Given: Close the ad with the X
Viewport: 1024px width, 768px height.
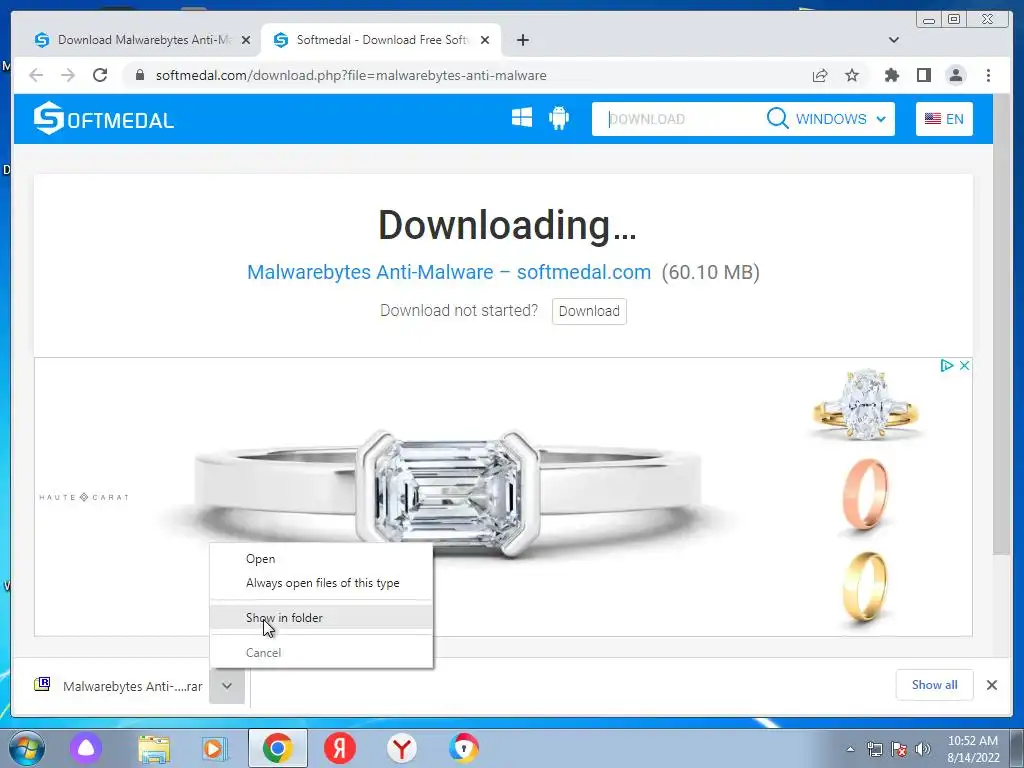Looking at the screenshot, I should [964, 366].
